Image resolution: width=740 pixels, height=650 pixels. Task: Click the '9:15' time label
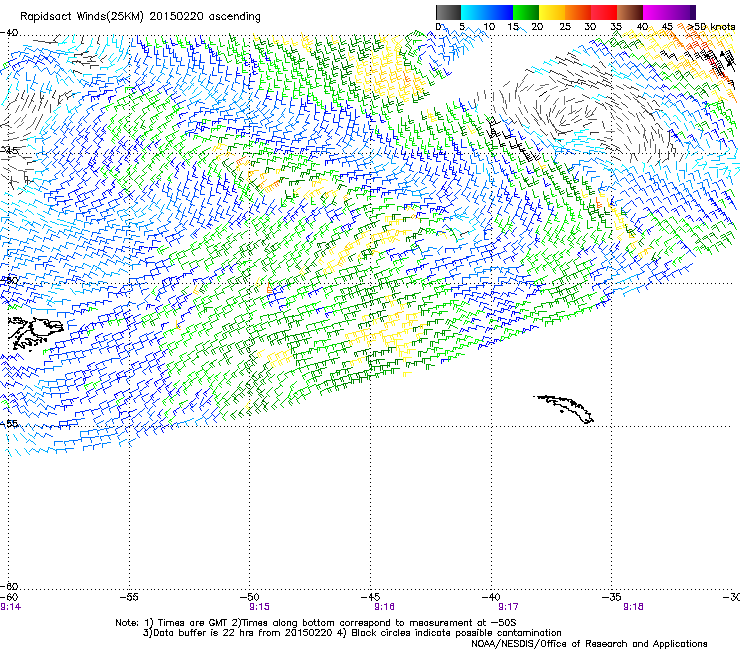259,607
